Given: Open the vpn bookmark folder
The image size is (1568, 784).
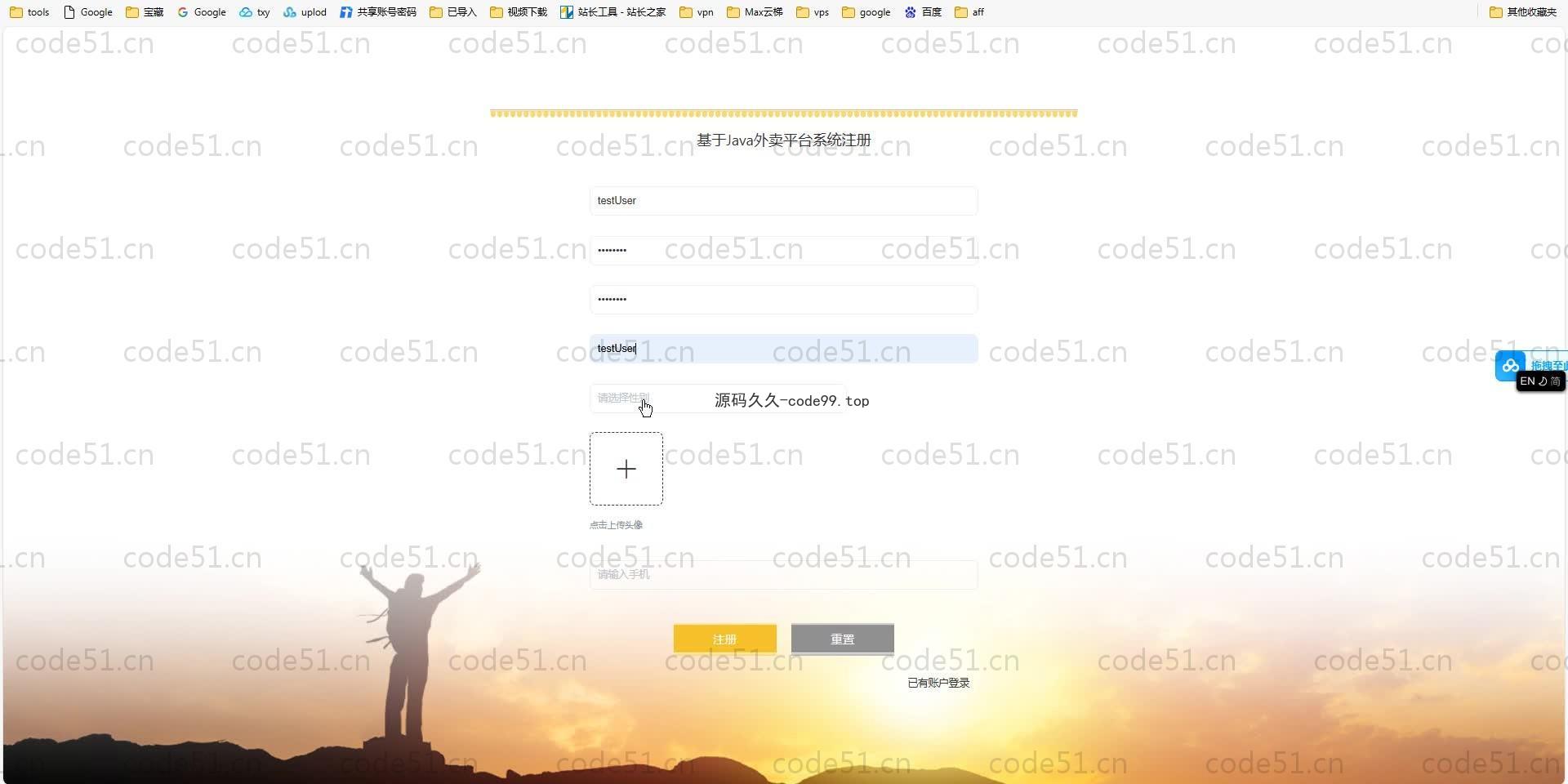Looking at the screenshot, I should [697, 12].
